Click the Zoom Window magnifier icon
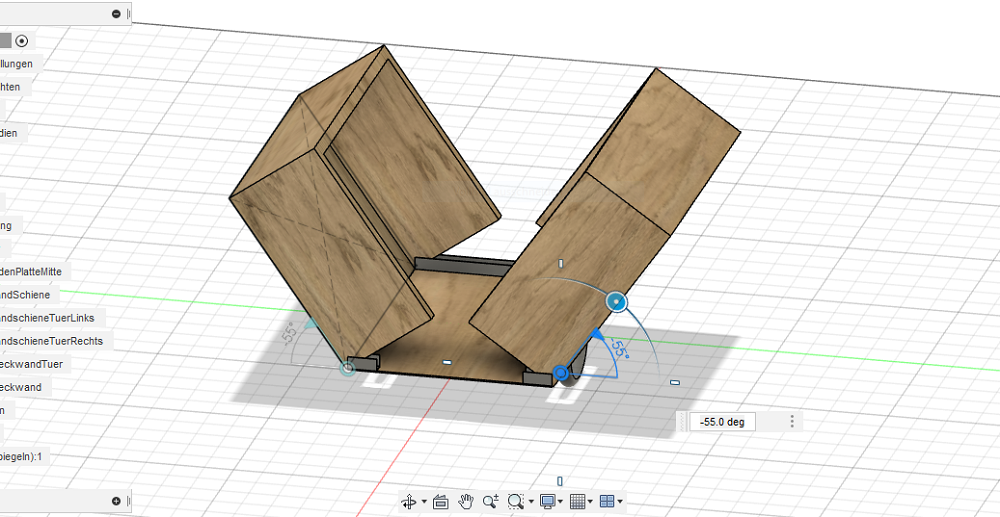The image size is (1000, 517). coord(515,501)
